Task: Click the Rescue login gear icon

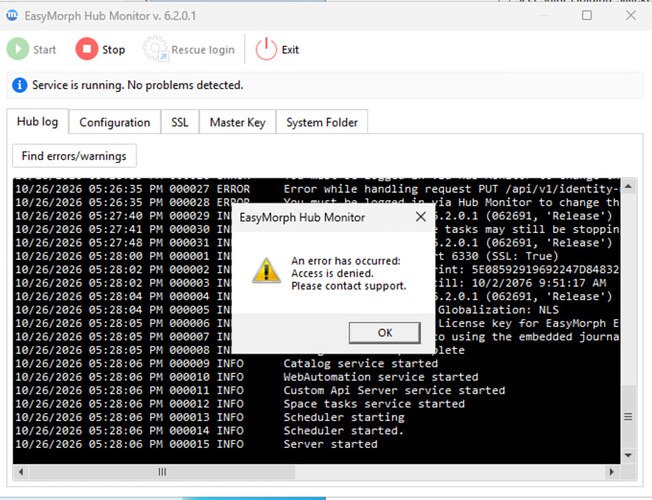Action: (x=155, y=49)
